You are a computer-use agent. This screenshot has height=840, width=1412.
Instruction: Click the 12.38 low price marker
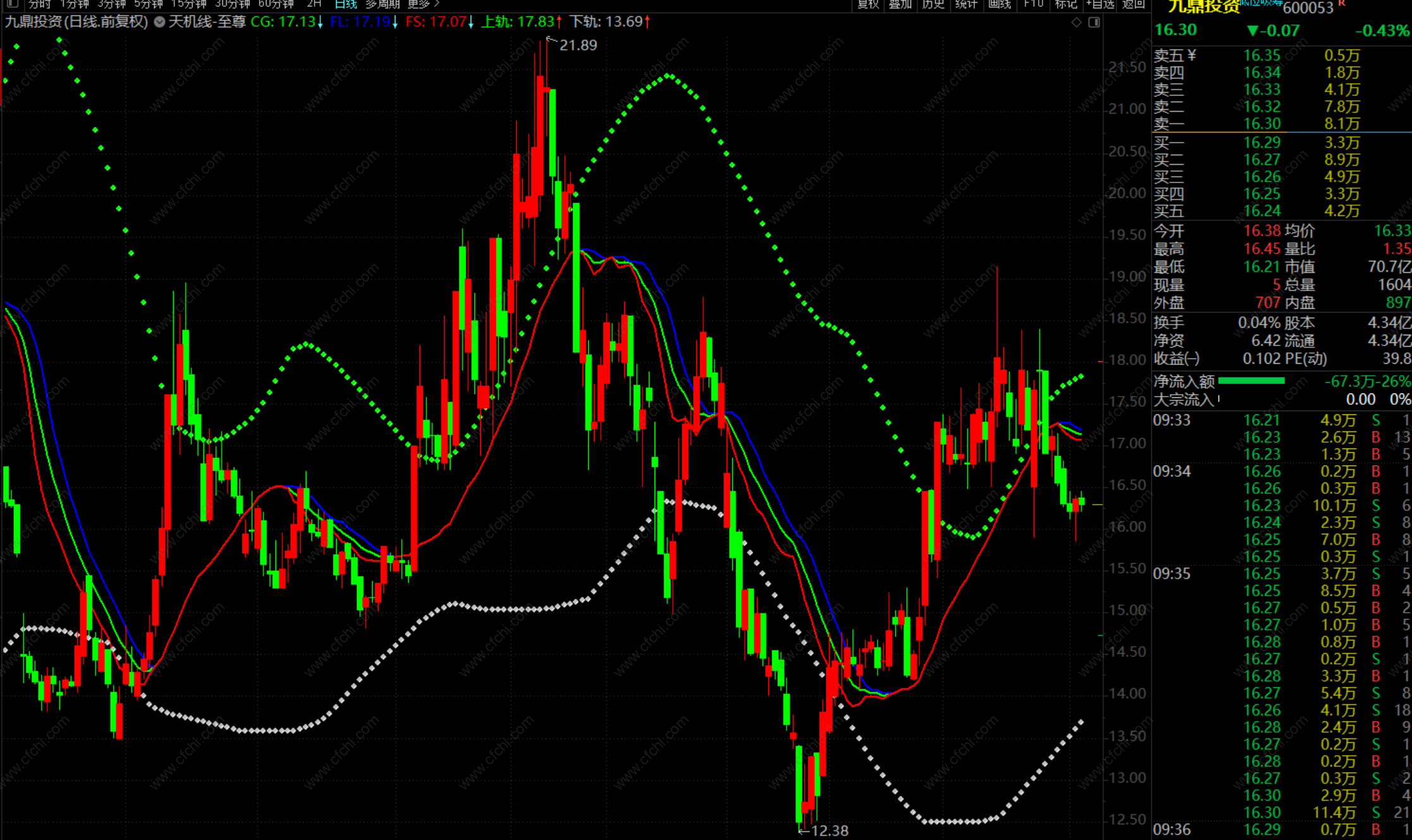coord(828,831)
